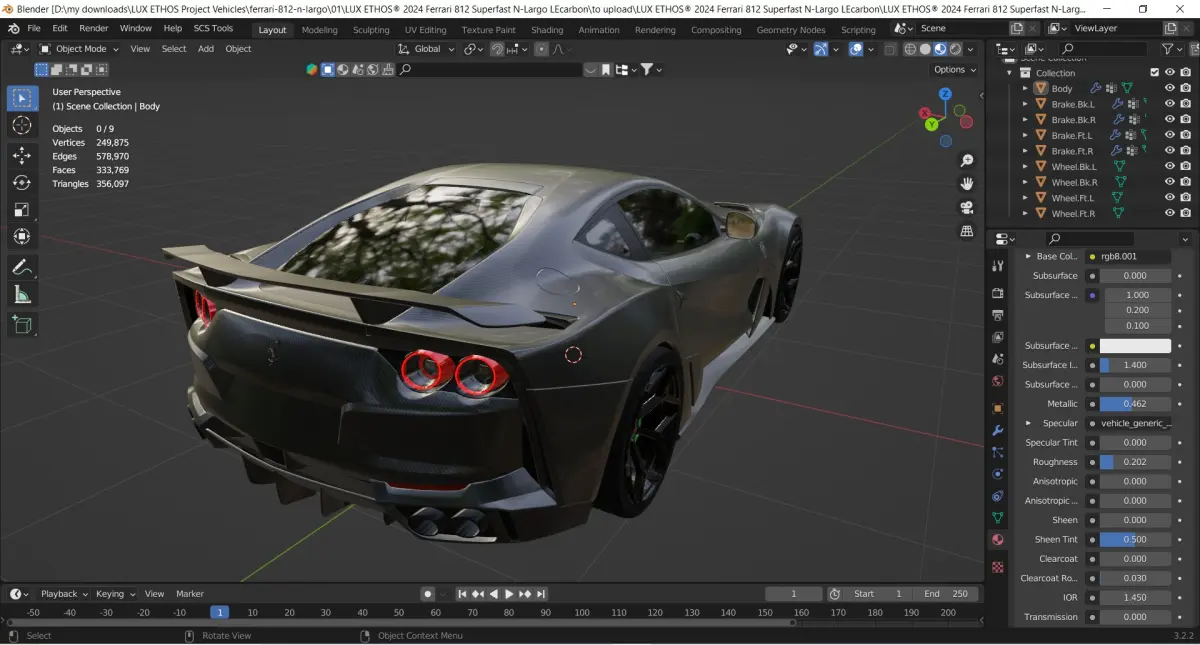Select the Select Box tool
This screenshot has width=1200, height=645.
pyautogui.click(x=22, y=98)
